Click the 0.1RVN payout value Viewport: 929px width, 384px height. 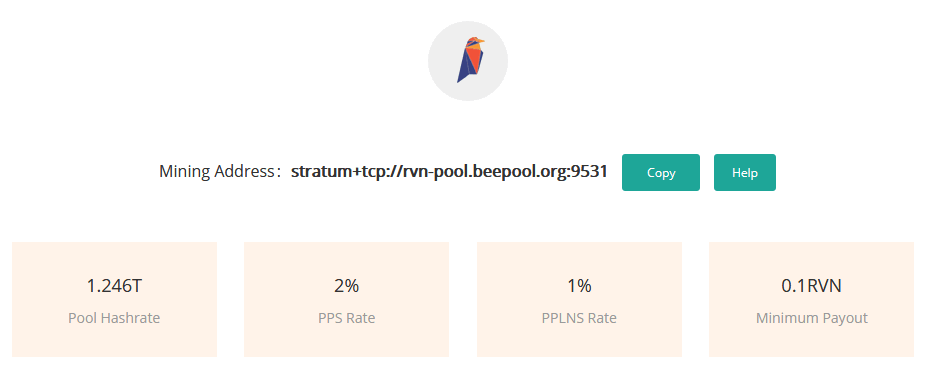[x=812, y=286]
